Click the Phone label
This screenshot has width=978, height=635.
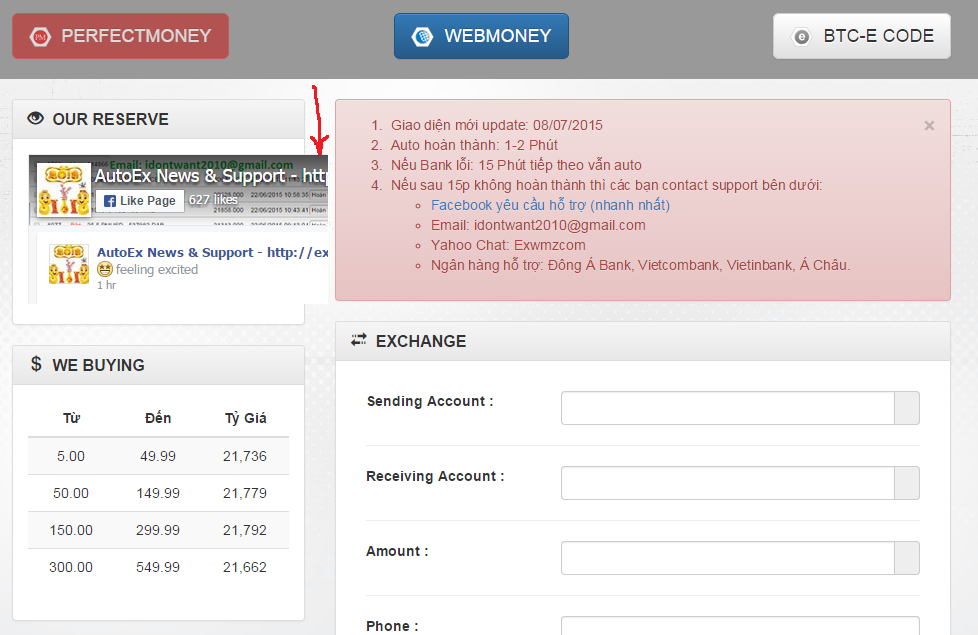pos(392,626)
